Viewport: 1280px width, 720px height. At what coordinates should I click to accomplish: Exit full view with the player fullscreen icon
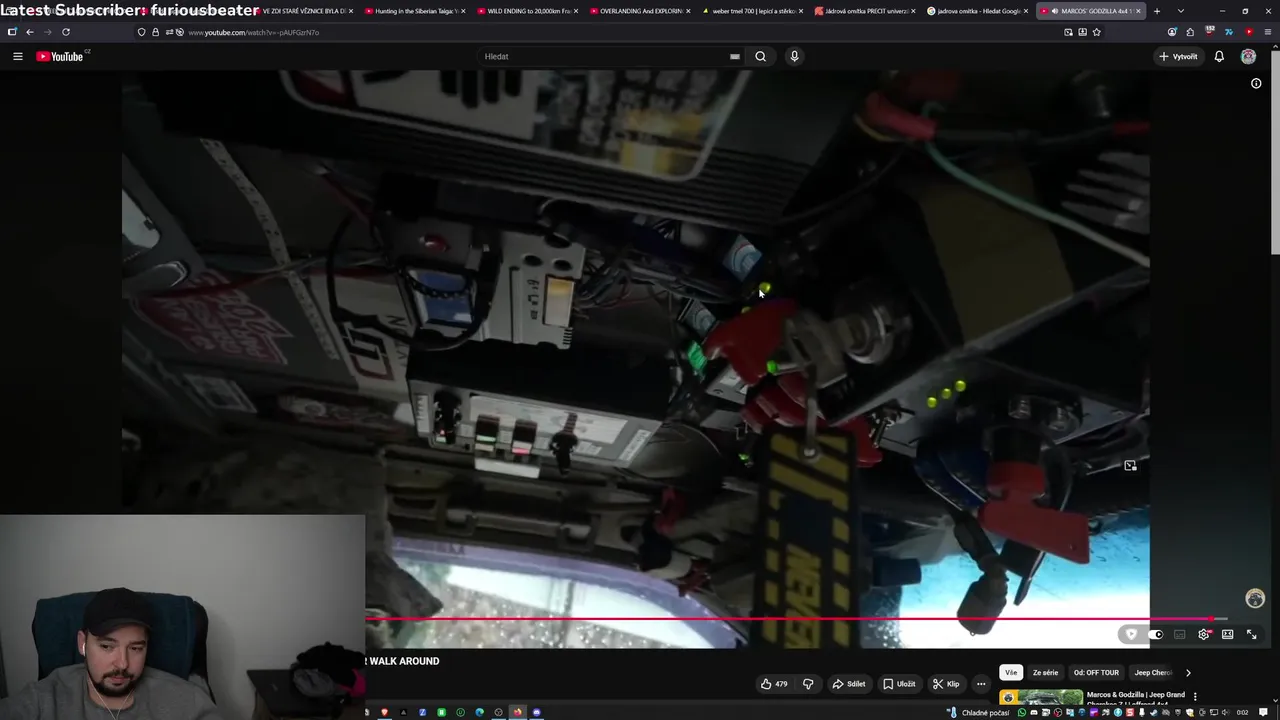1251,634
